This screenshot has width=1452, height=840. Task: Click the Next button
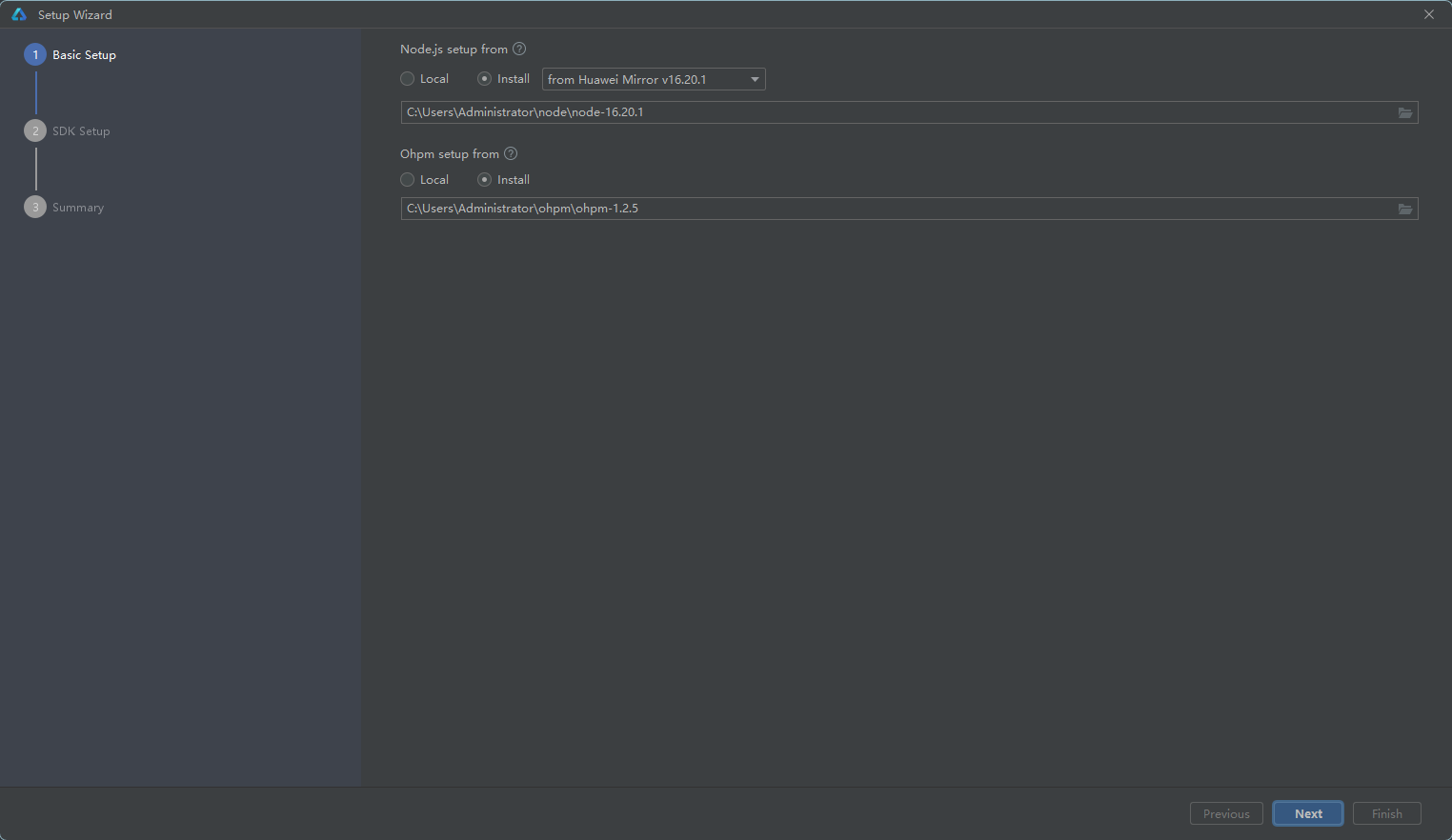pos(1308,813)
